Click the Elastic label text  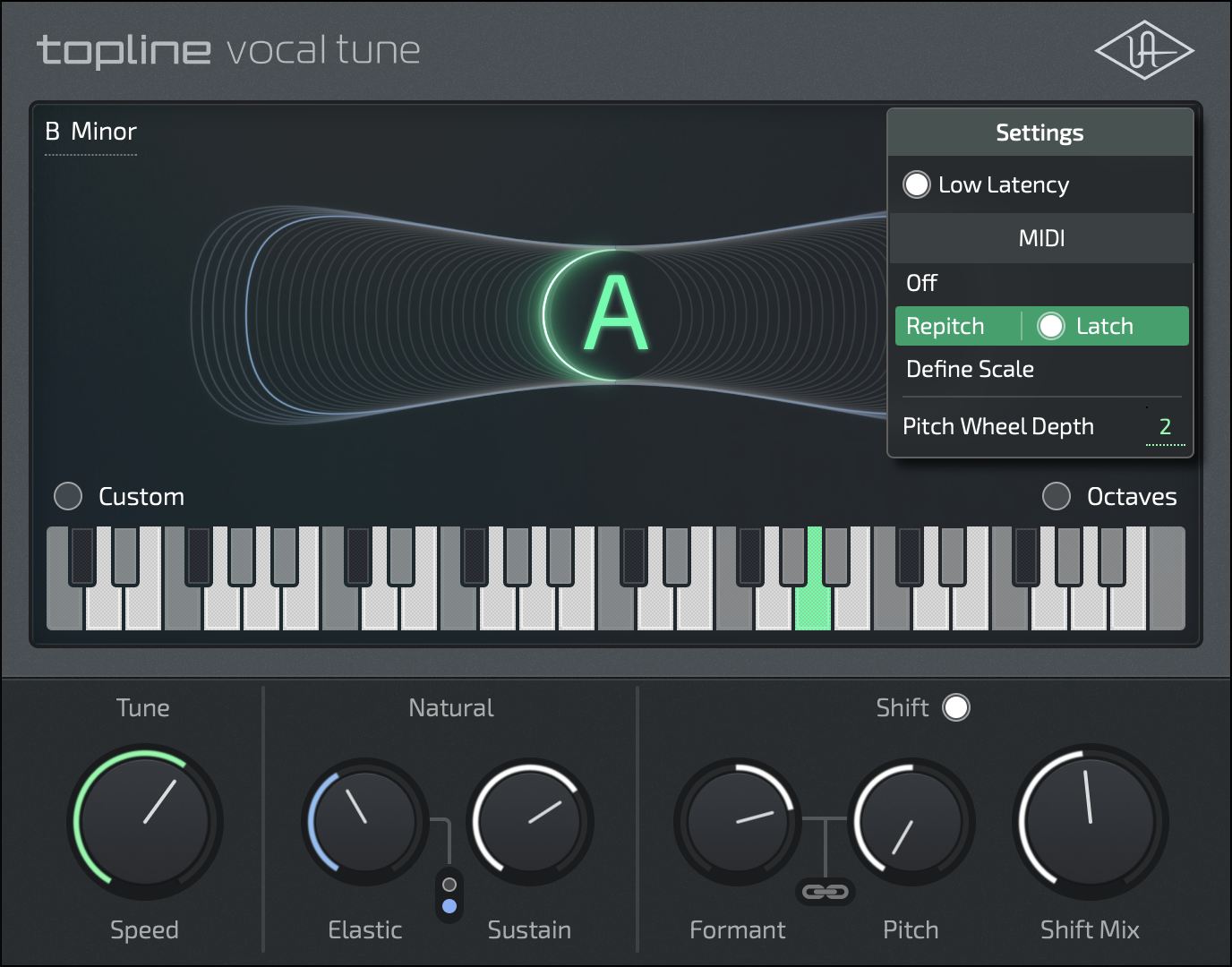(365, 929)
